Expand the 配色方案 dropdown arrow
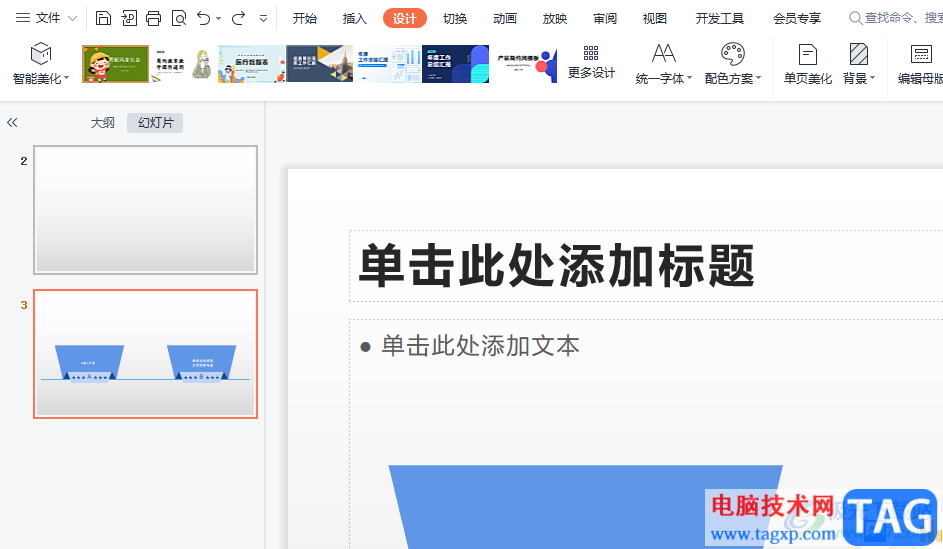The width and height of the screenshot is (943, 549). pos(758,78)
